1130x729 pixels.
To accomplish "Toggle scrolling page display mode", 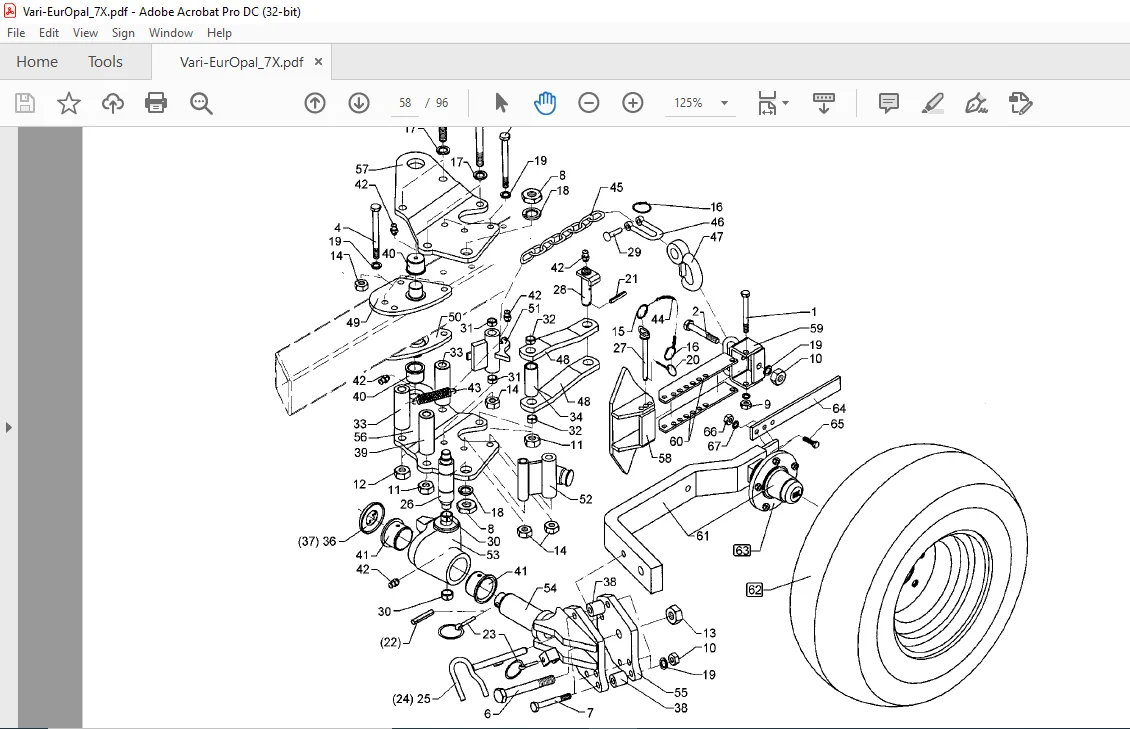I will click(824, 103).
